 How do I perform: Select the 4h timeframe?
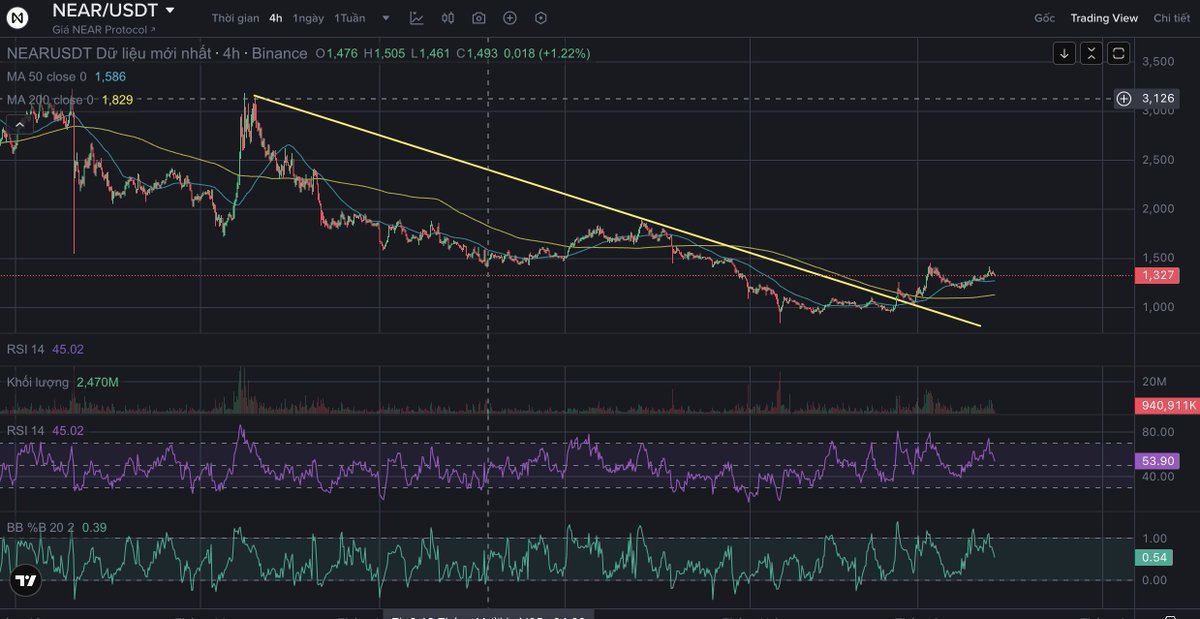coord(275,18)
